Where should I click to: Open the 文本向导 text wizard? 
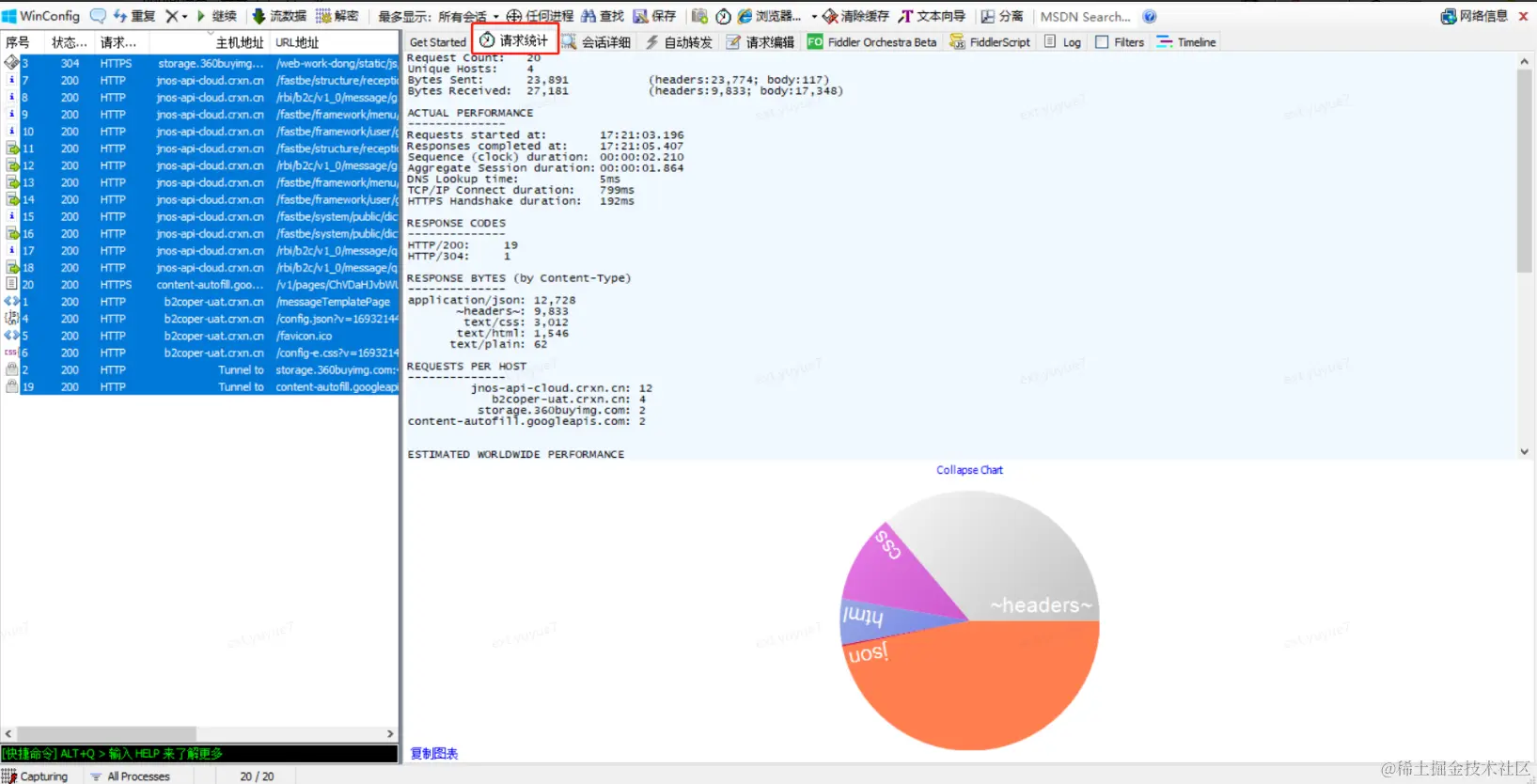(932, 16)
